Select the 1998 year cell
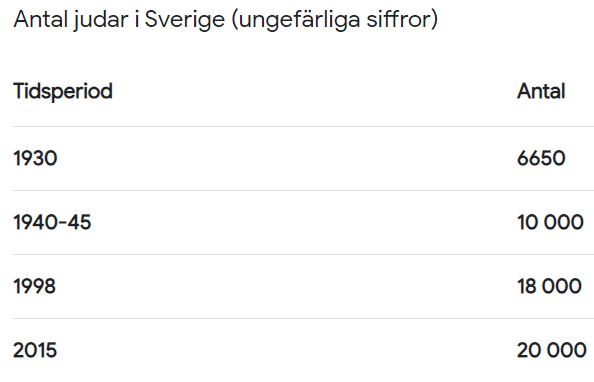This screenshot has height=382, width=594. (34, 286)
